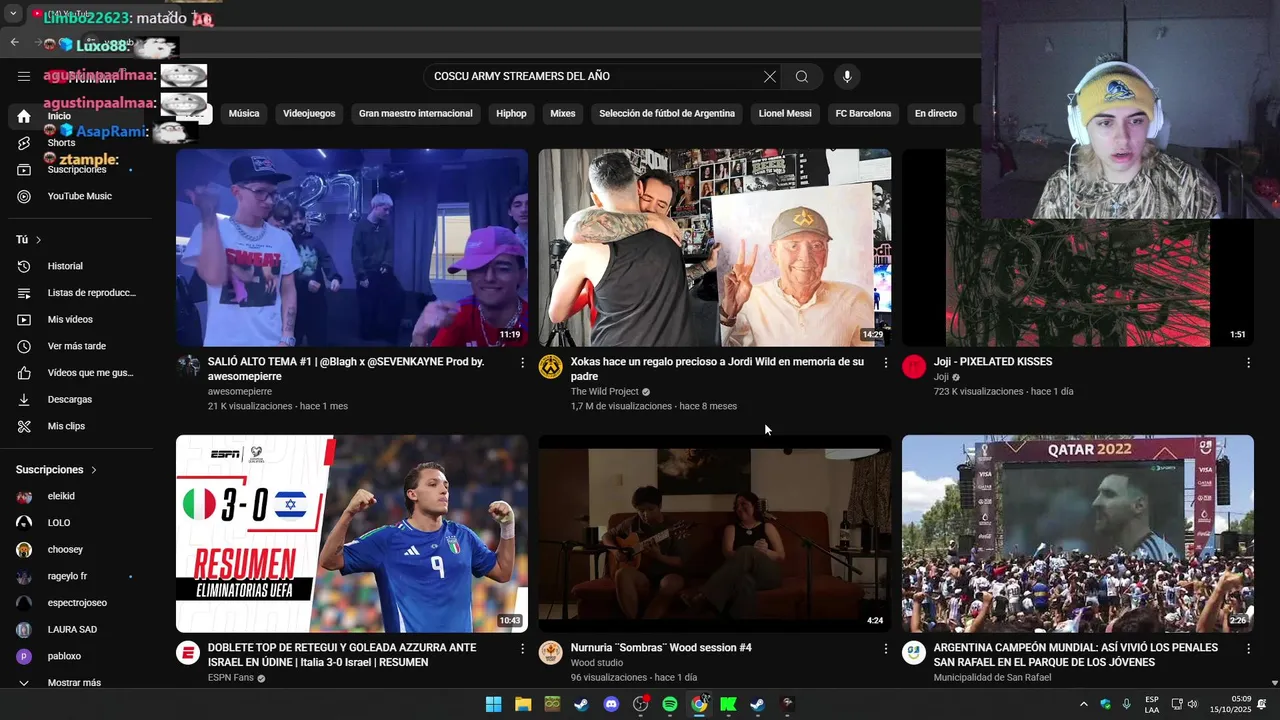Image resolution: width=1280 pixels, height=720 pixels.
Task: Click Municipalidad de San Rafael channel avatar
Action: 914,653
